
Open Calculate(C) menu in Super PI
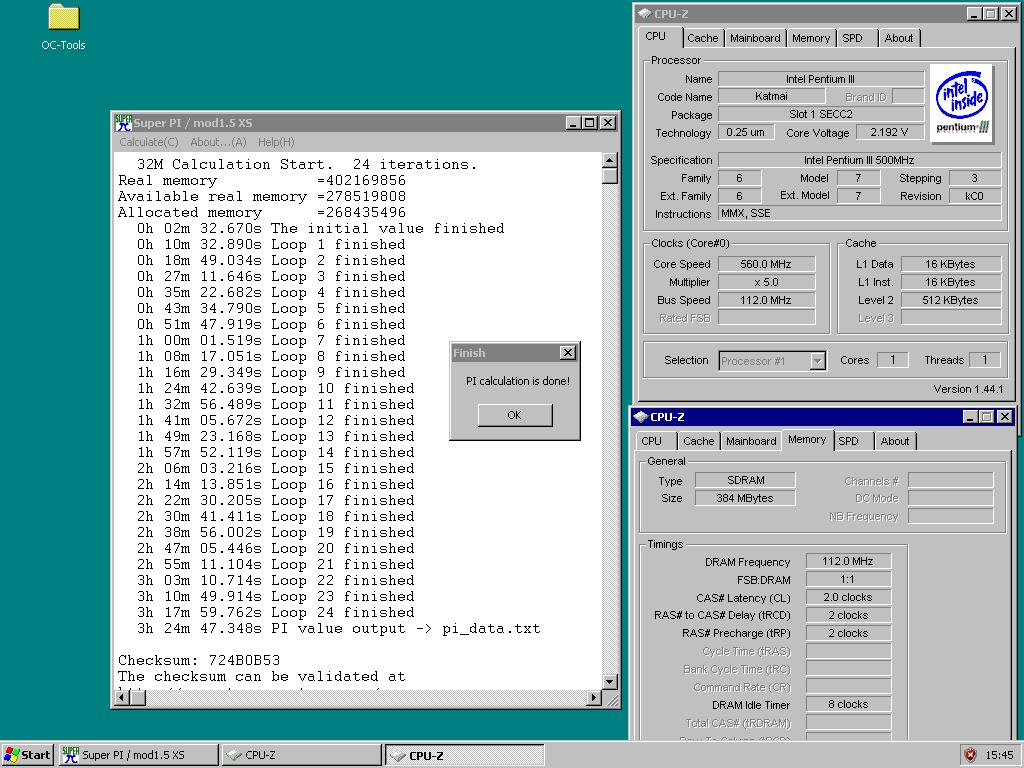(x=149, y=142)
